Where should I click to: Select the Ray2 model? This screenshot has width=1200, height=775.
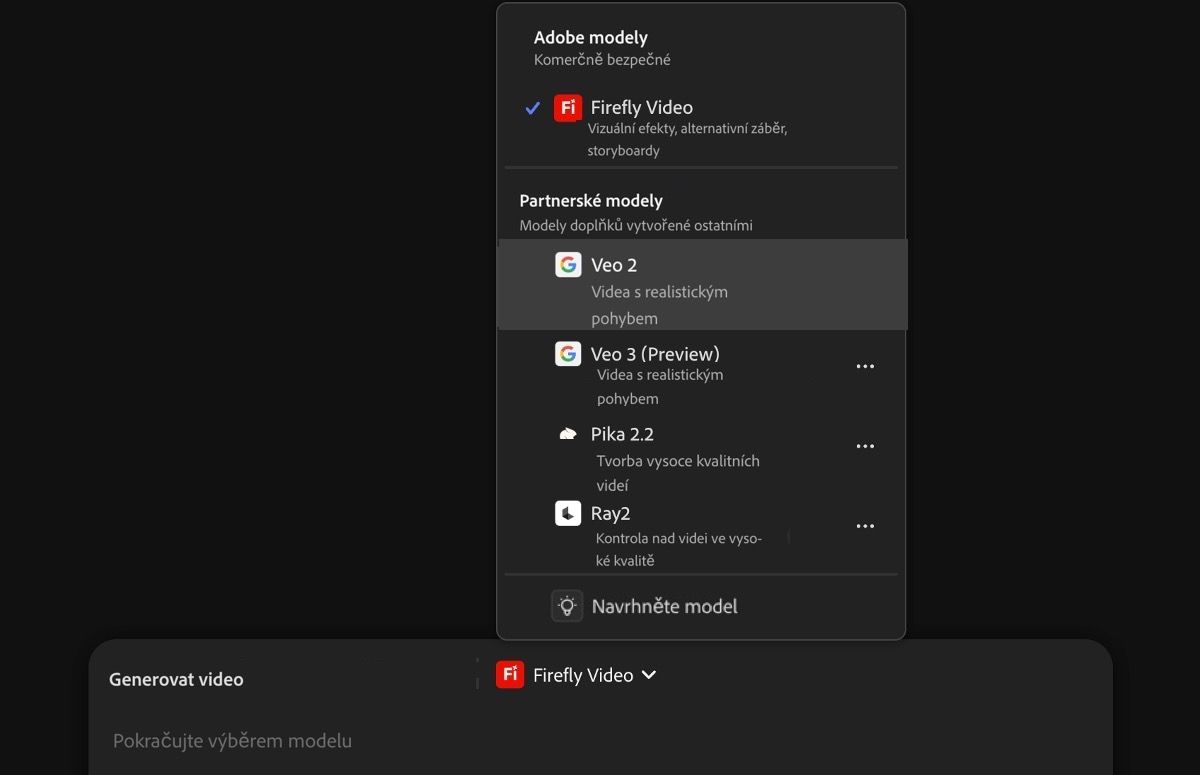click(610, 512)
